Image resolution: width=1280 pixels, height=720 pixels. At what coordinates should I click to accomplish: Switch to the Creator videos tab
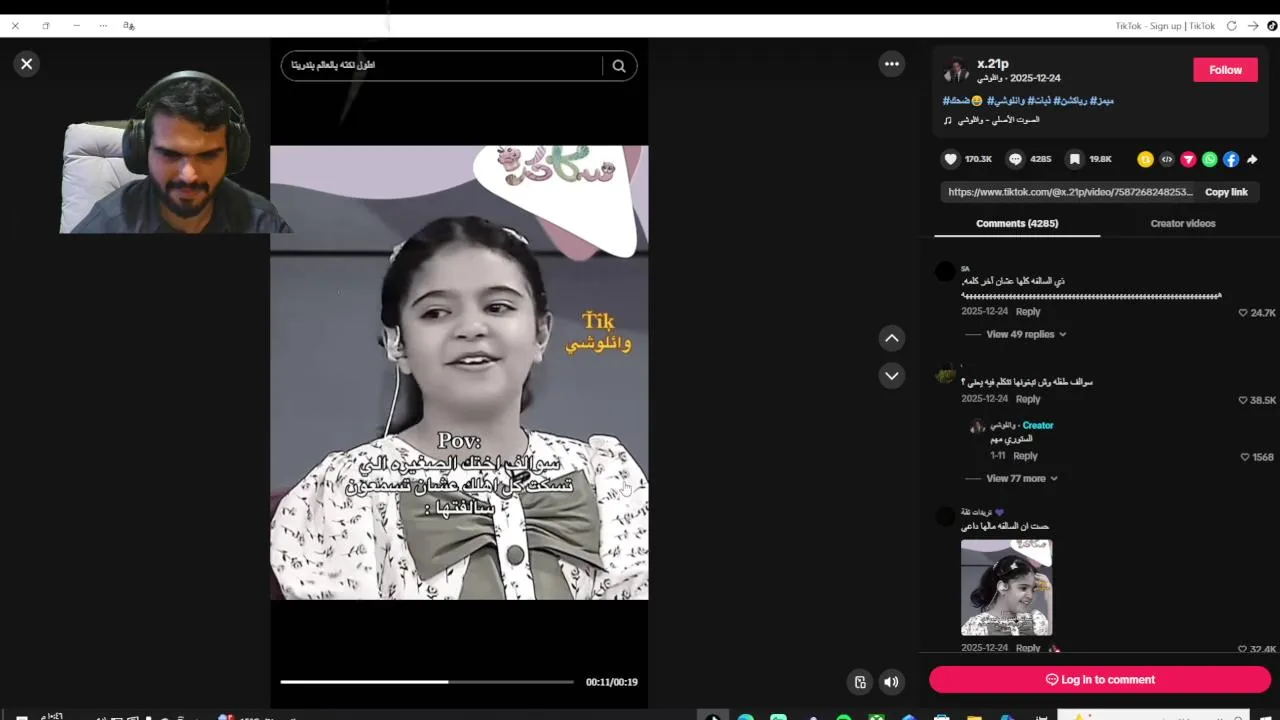(1183, 223)
